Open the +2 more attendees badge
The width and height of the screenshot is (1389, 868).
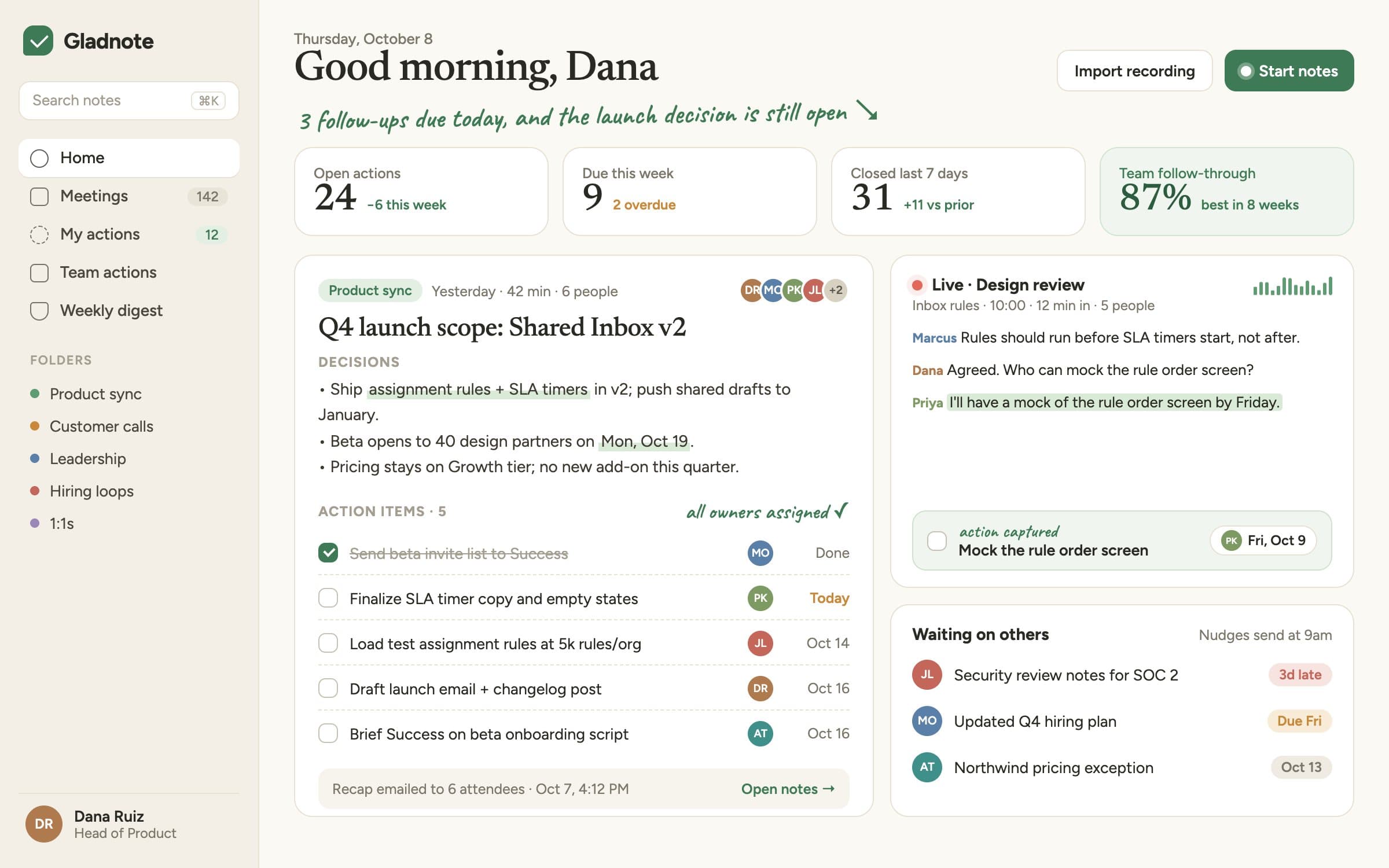(836, 290)
